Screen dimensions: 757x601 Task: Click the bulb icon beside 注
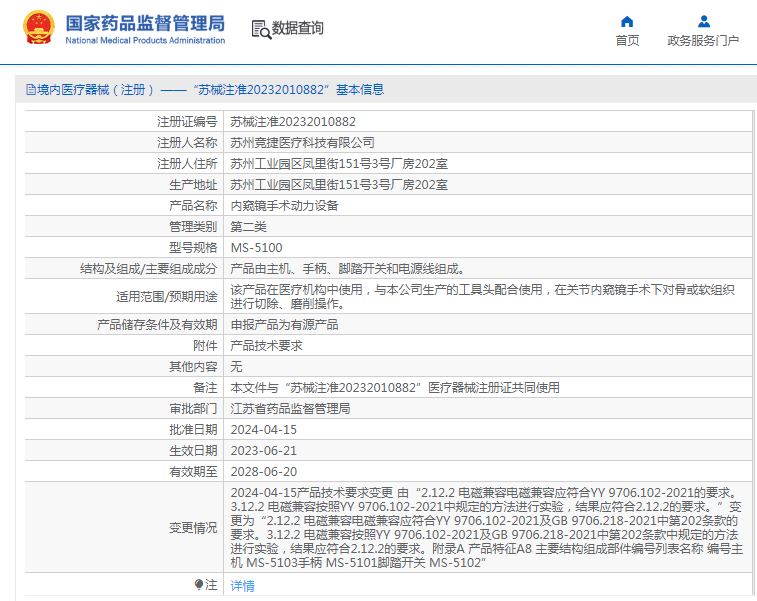tap(198, 585)
